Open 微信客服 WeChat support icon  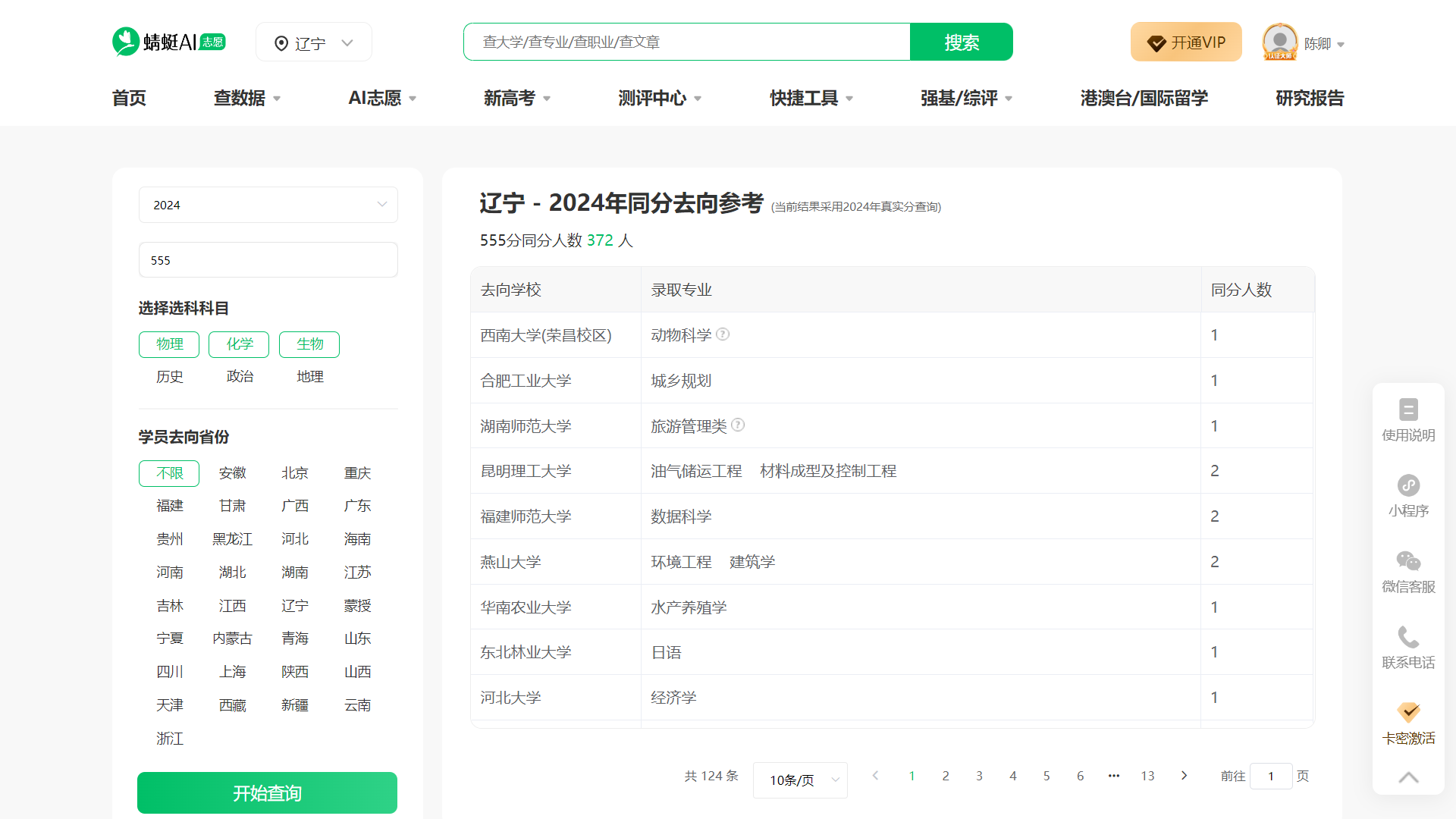click(x=1408, y=561)
